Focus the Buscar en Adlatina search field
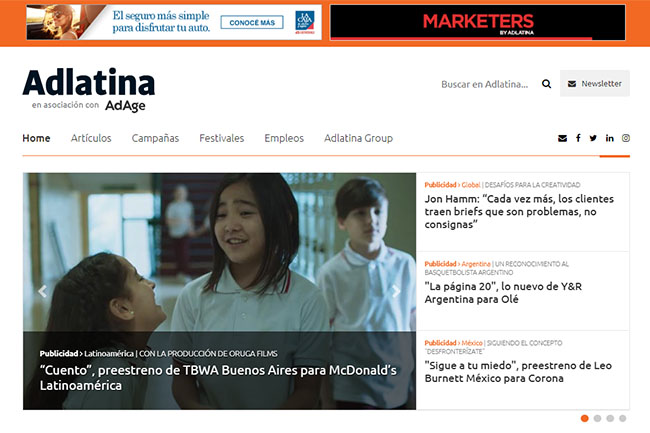The image size is (650, 433). tap(485, 84)
